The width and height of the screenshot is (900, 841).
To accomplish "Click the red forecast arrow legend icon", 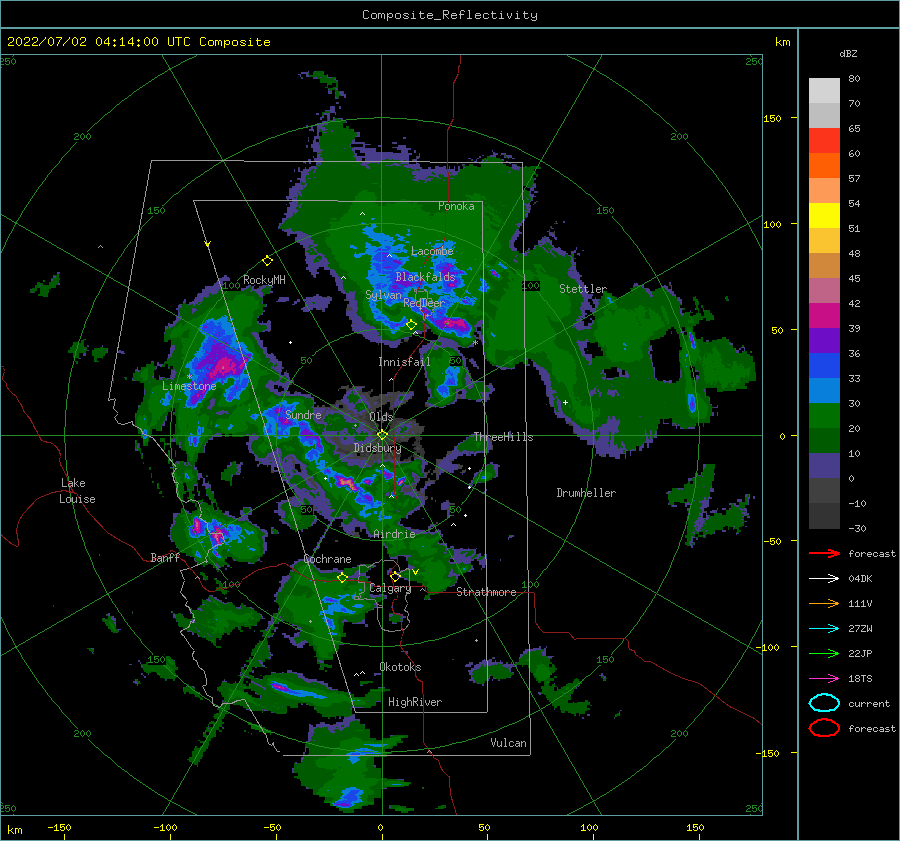I will pyautogui.click(x=824, y=553).
